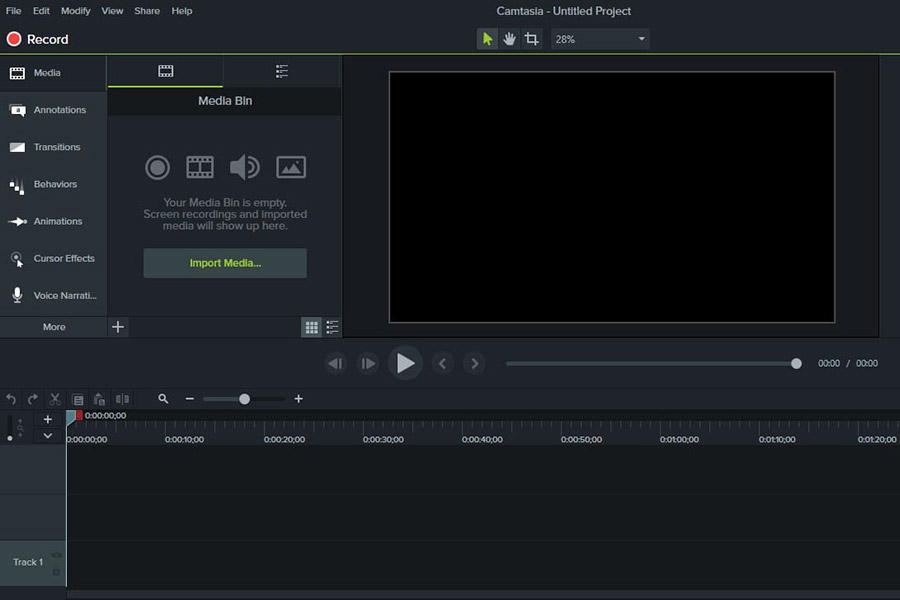Select the arrow Select tool
900x600 pixels.
coord(487,39)
